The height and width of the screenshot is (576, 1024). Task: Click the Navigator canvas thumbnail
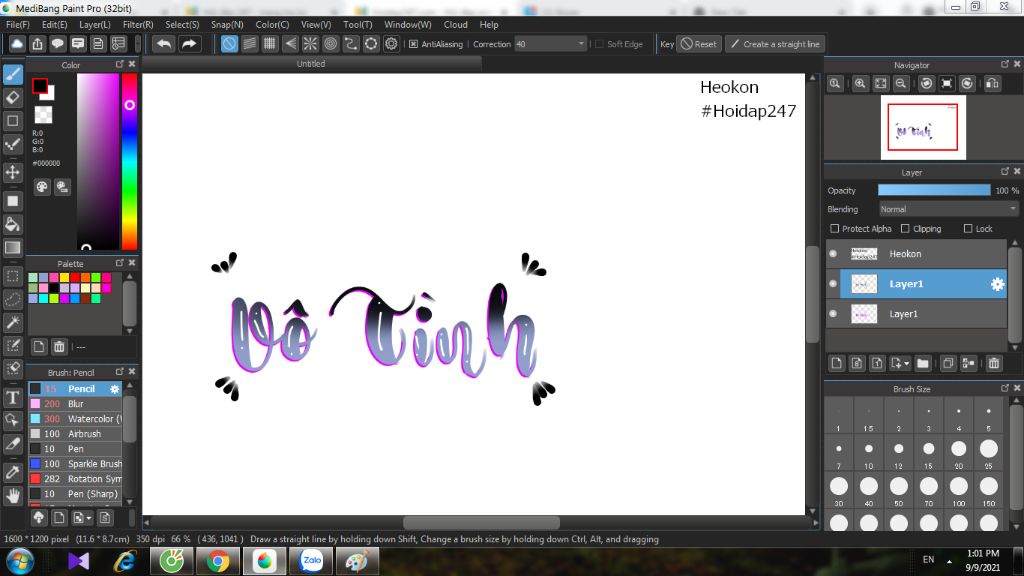click(x=923, y=127)
